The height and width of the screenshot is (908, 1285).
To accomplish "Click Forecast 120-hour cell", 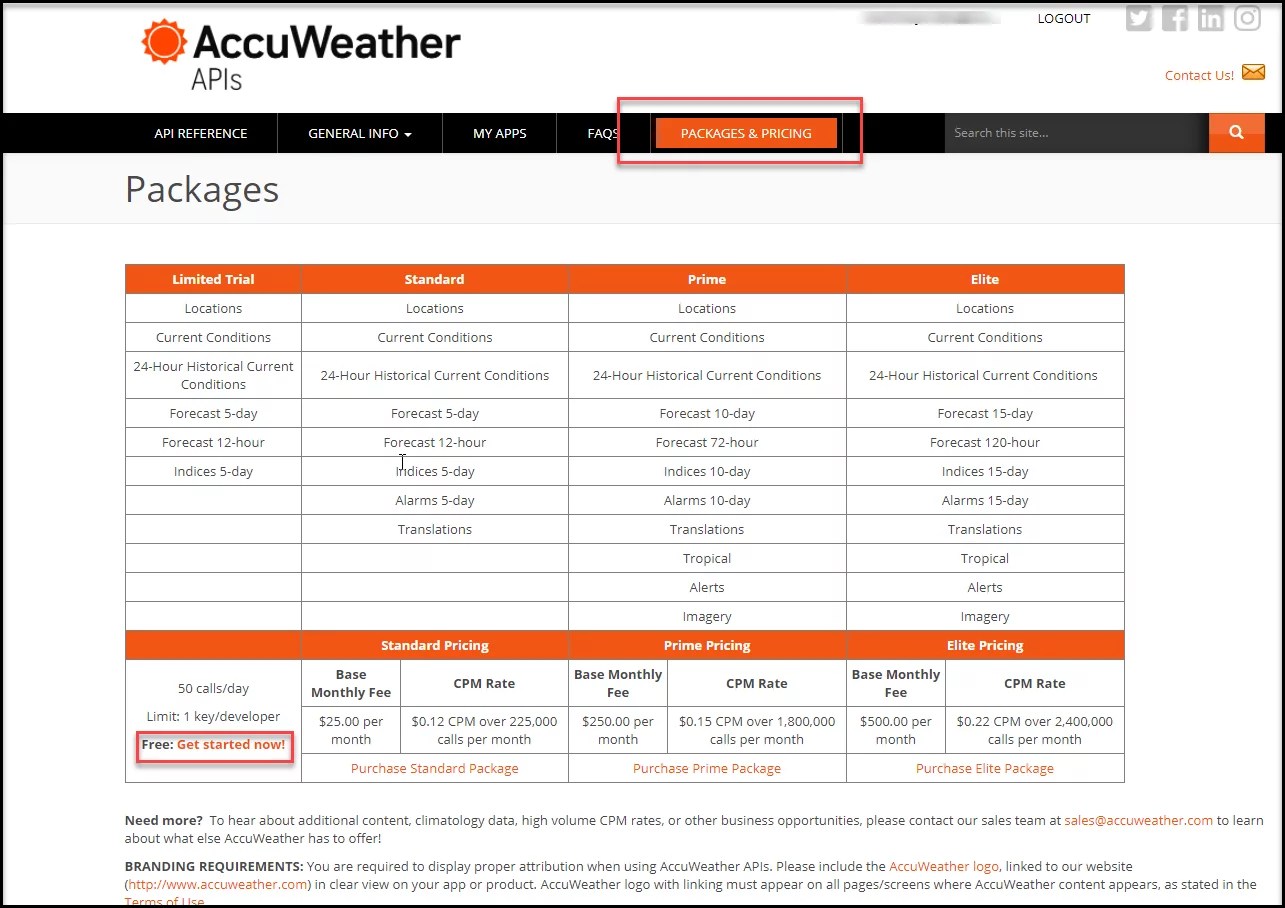I will click(985, 442).
